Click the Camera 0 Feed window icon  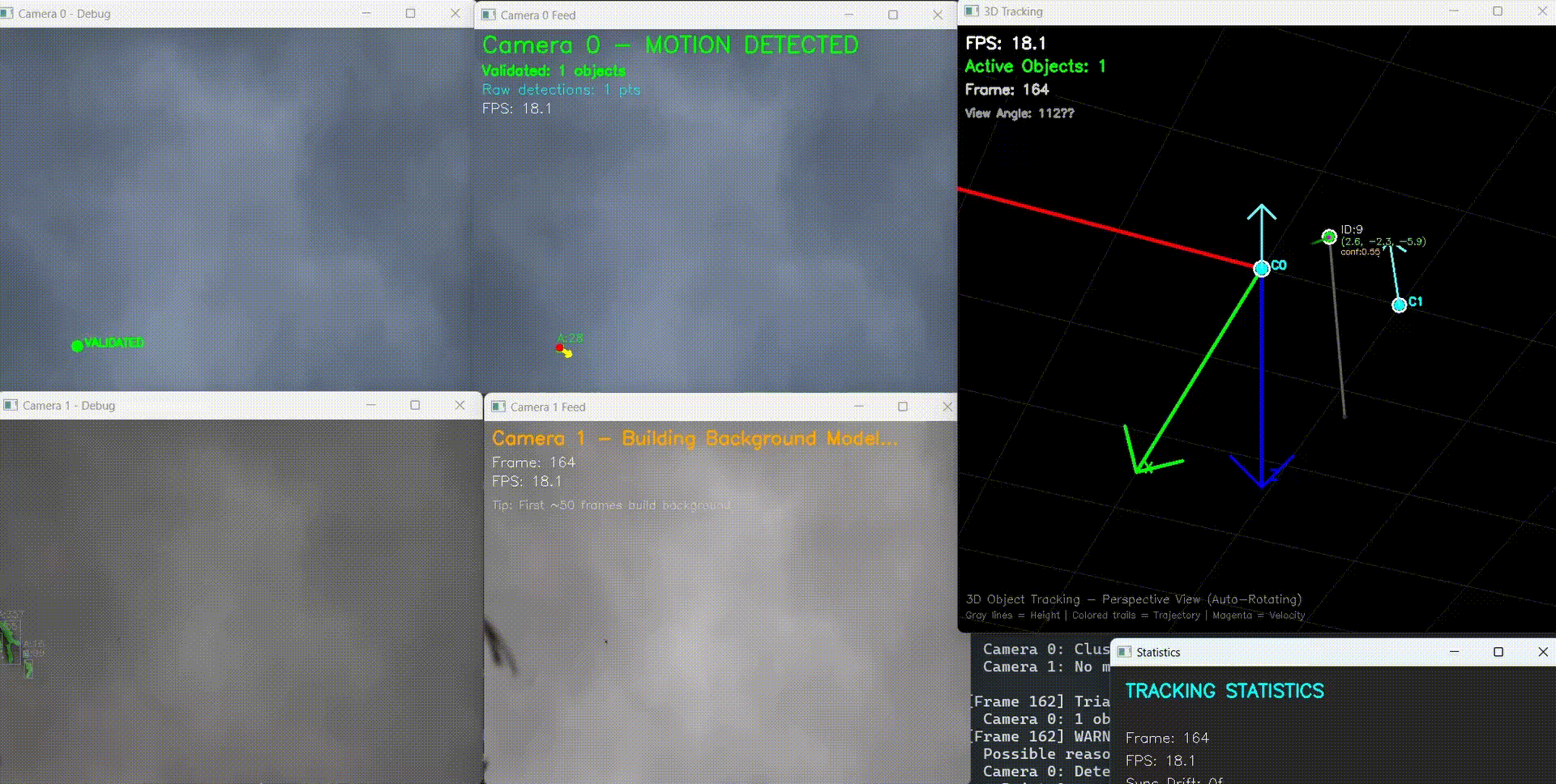[x=489, y=15]
